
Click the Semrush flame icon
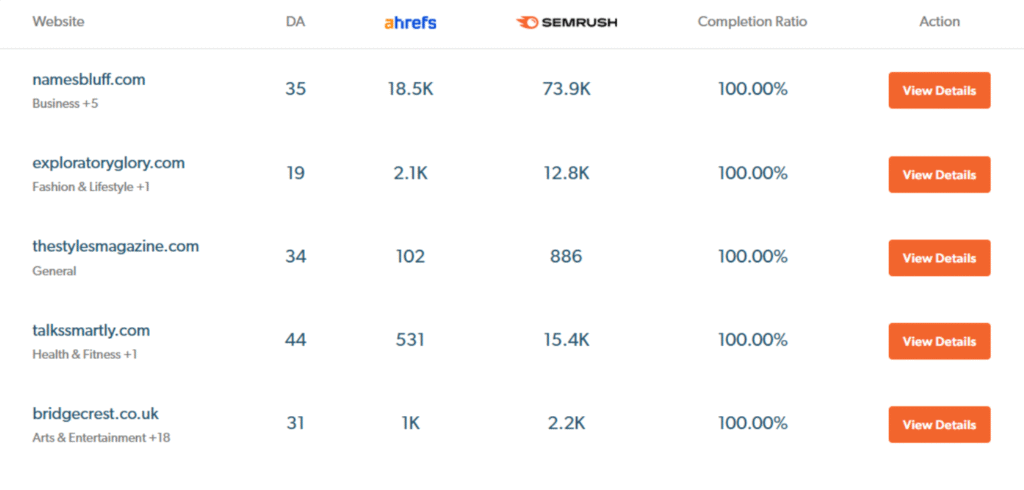(x=527, y=23)
